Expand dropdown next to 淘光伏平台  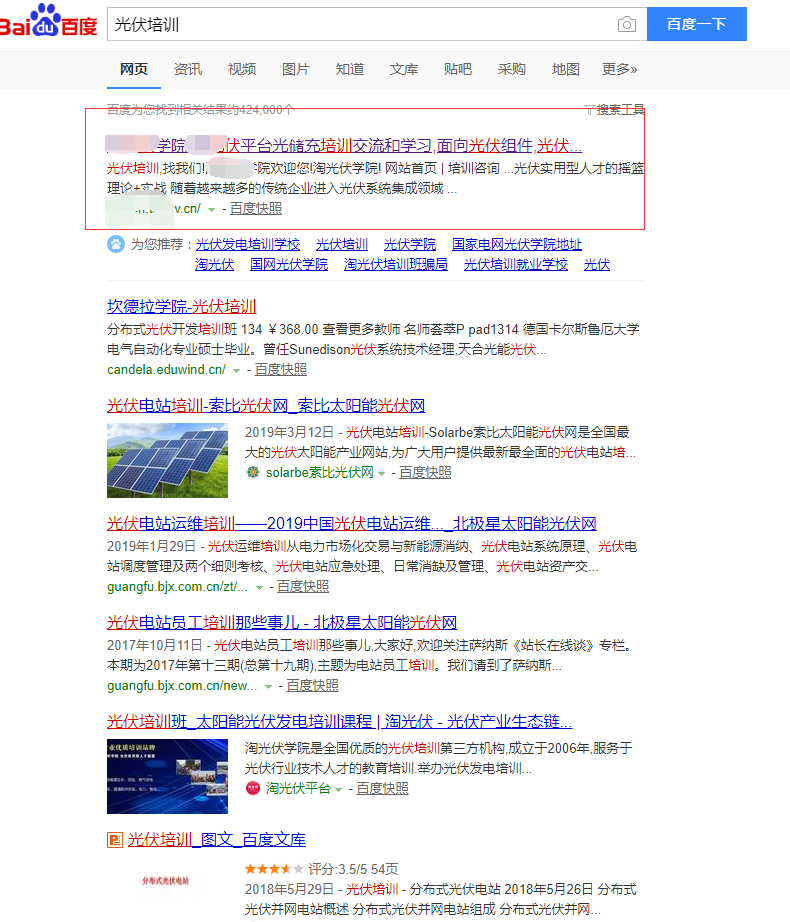pyautogui.click(x=339, y=790)
